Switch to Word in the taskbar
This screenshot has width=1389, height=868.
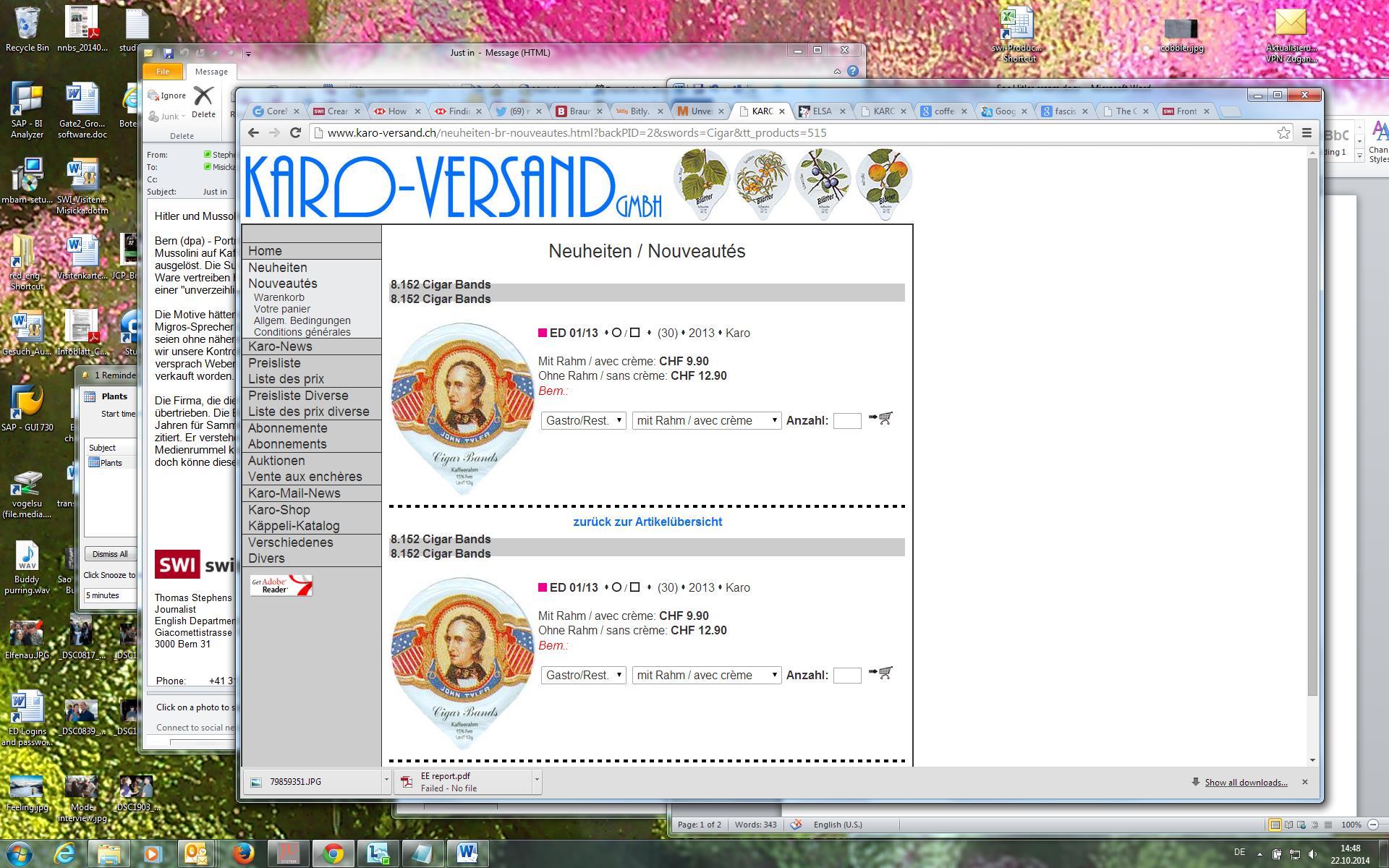pos(467,854)
